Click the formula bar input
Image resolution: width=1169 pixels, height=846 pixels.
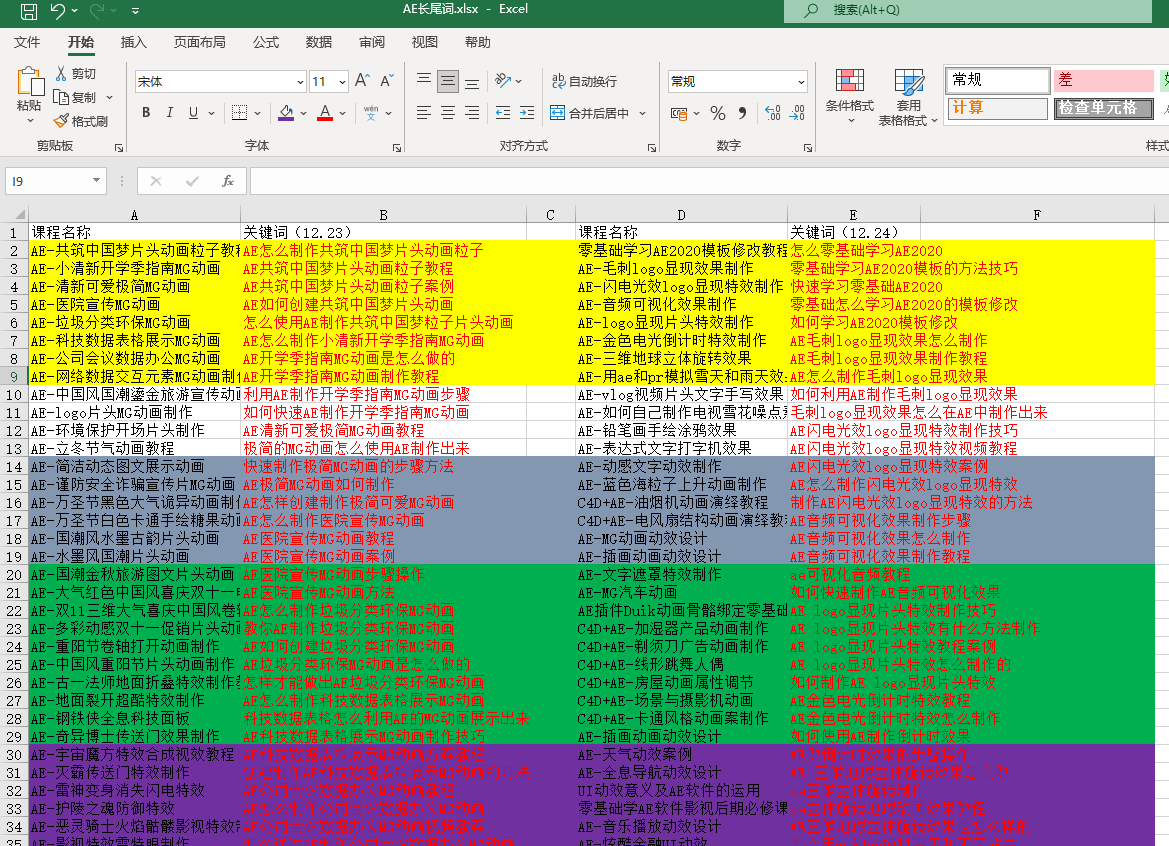[x=708, y=181]
